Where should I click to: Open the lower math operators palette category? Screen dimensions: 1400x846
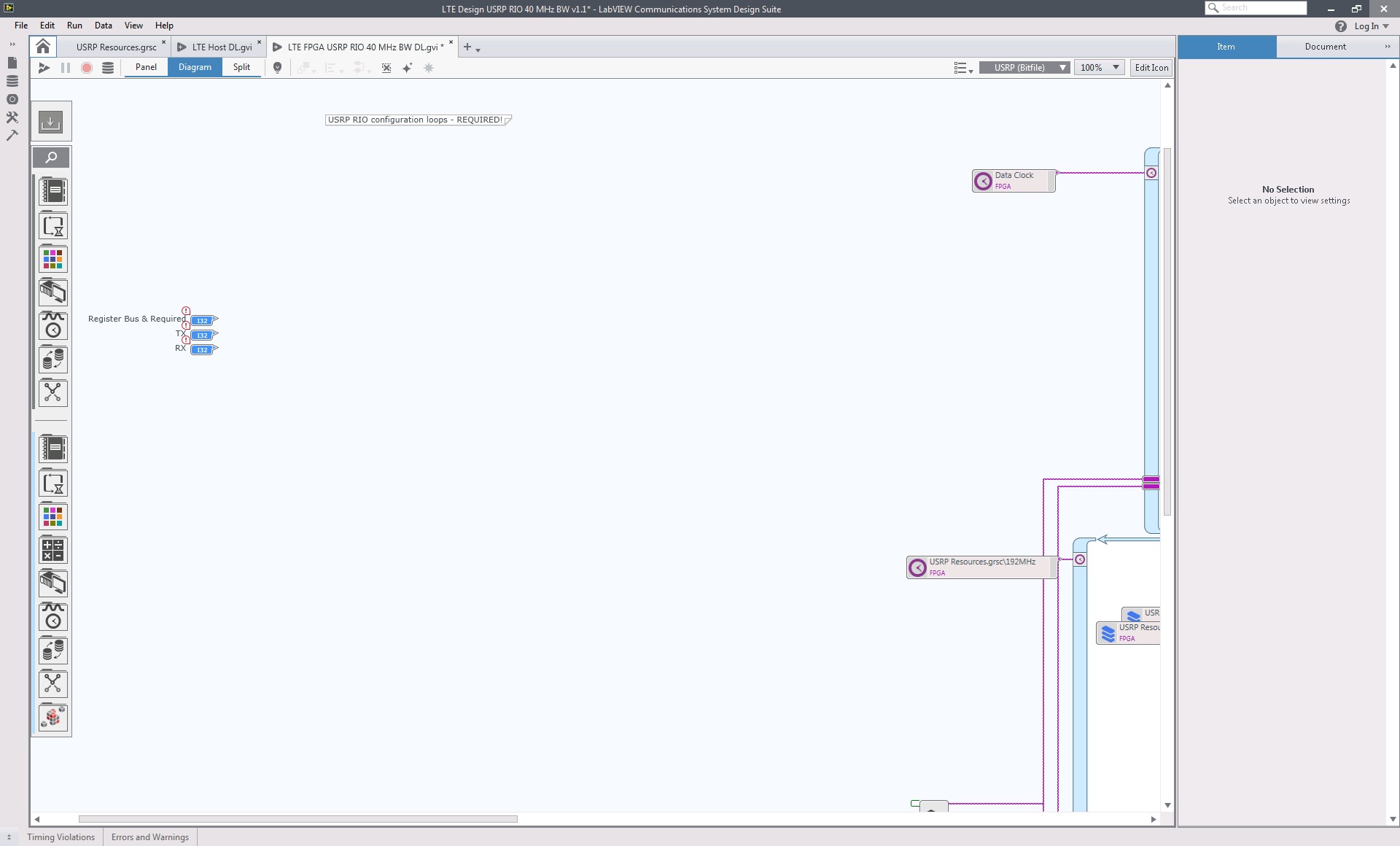coord(53,550)
